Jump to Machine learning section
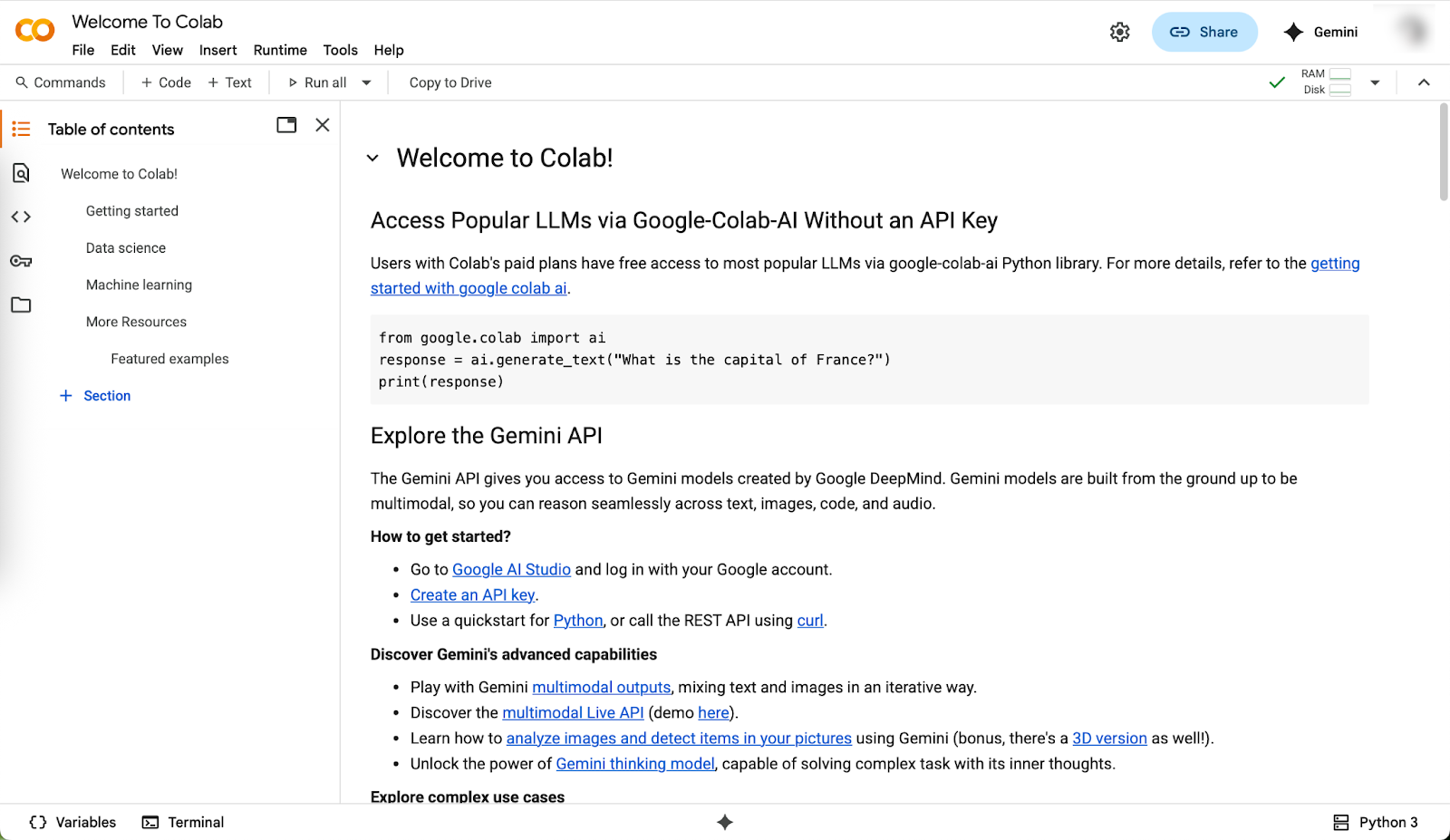The width and height of the screenshot is (1450, 840). click(x=139, y=285)
